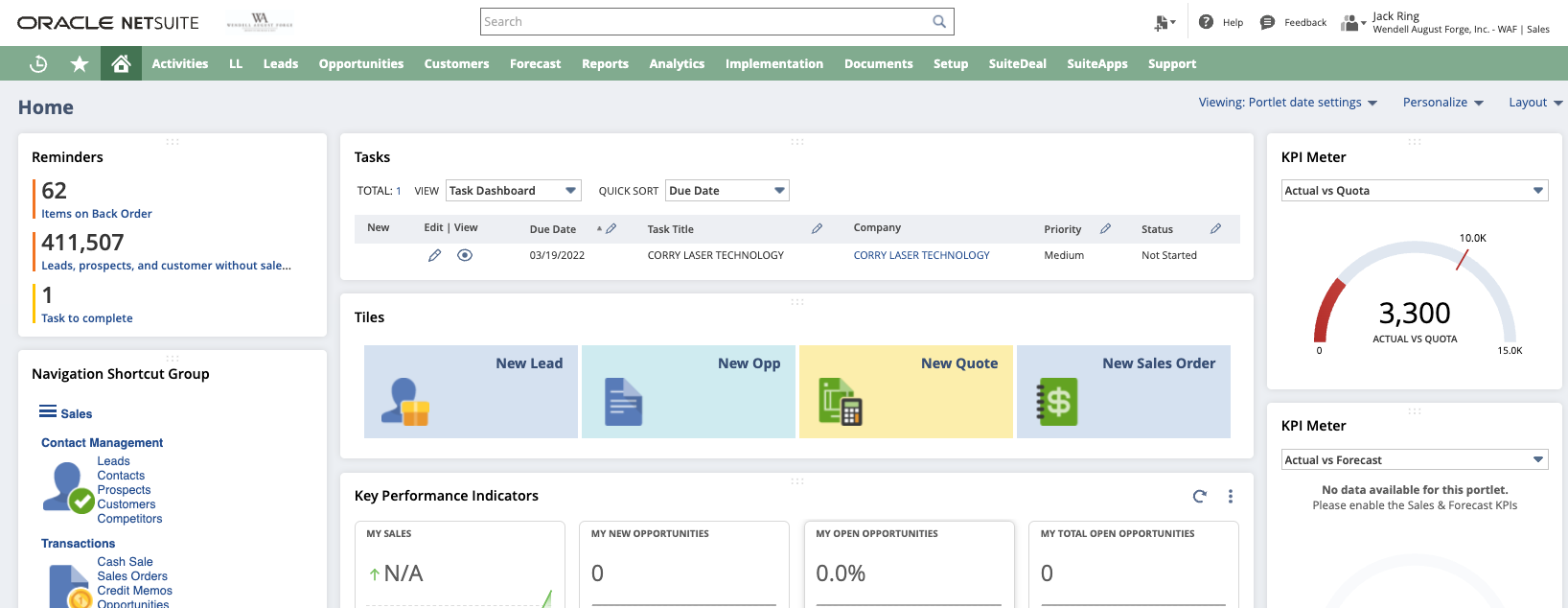Click the New Quote calculator icon
Viewport: 1568px width, 608px height.
coord(841,402)
